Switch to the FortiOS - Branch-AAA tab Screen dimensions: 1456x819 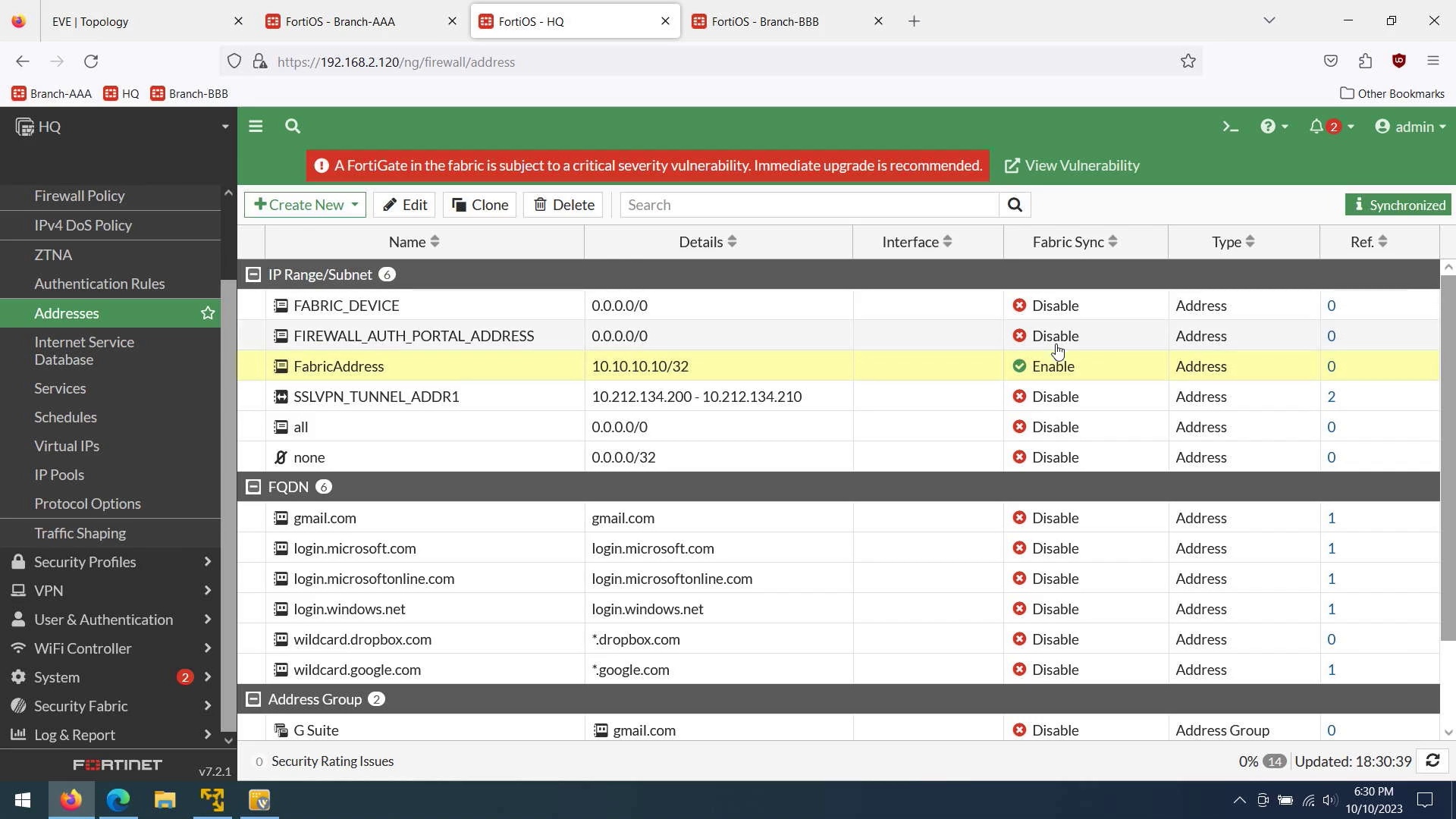coord(361,21)
